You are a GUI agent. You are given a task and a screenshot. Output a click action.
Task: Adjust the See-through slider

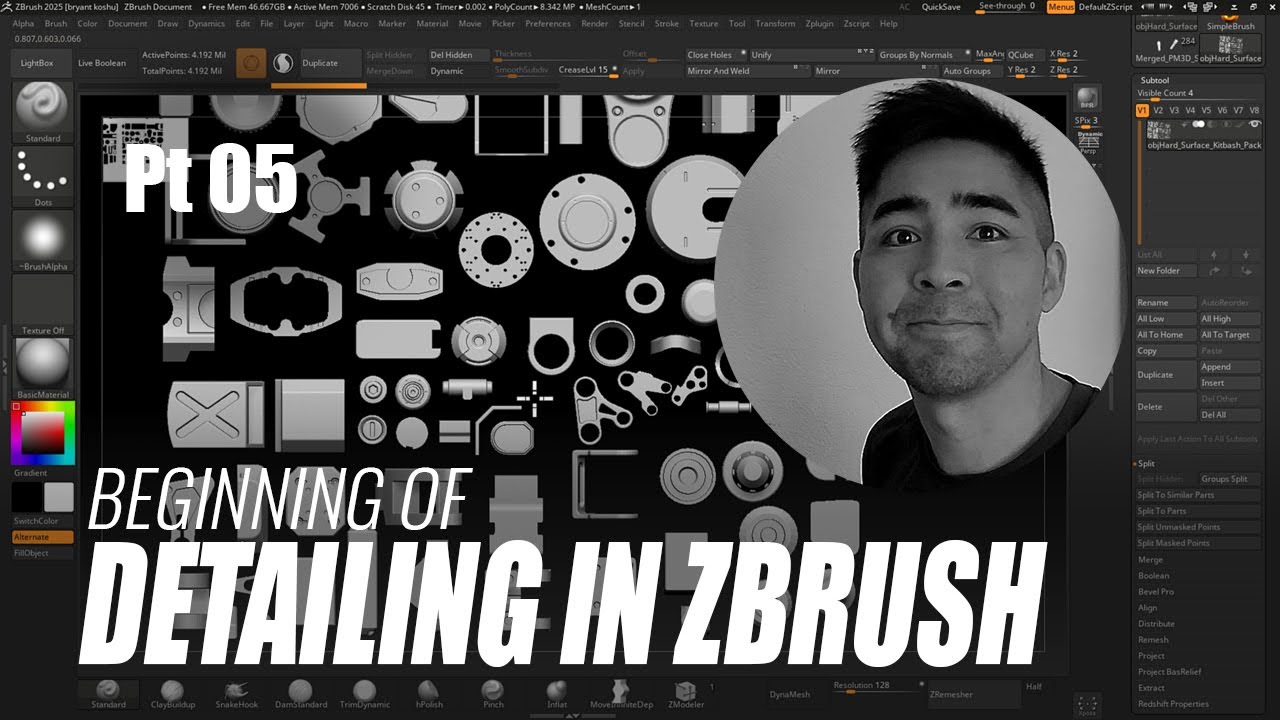tap(1007, 7)
